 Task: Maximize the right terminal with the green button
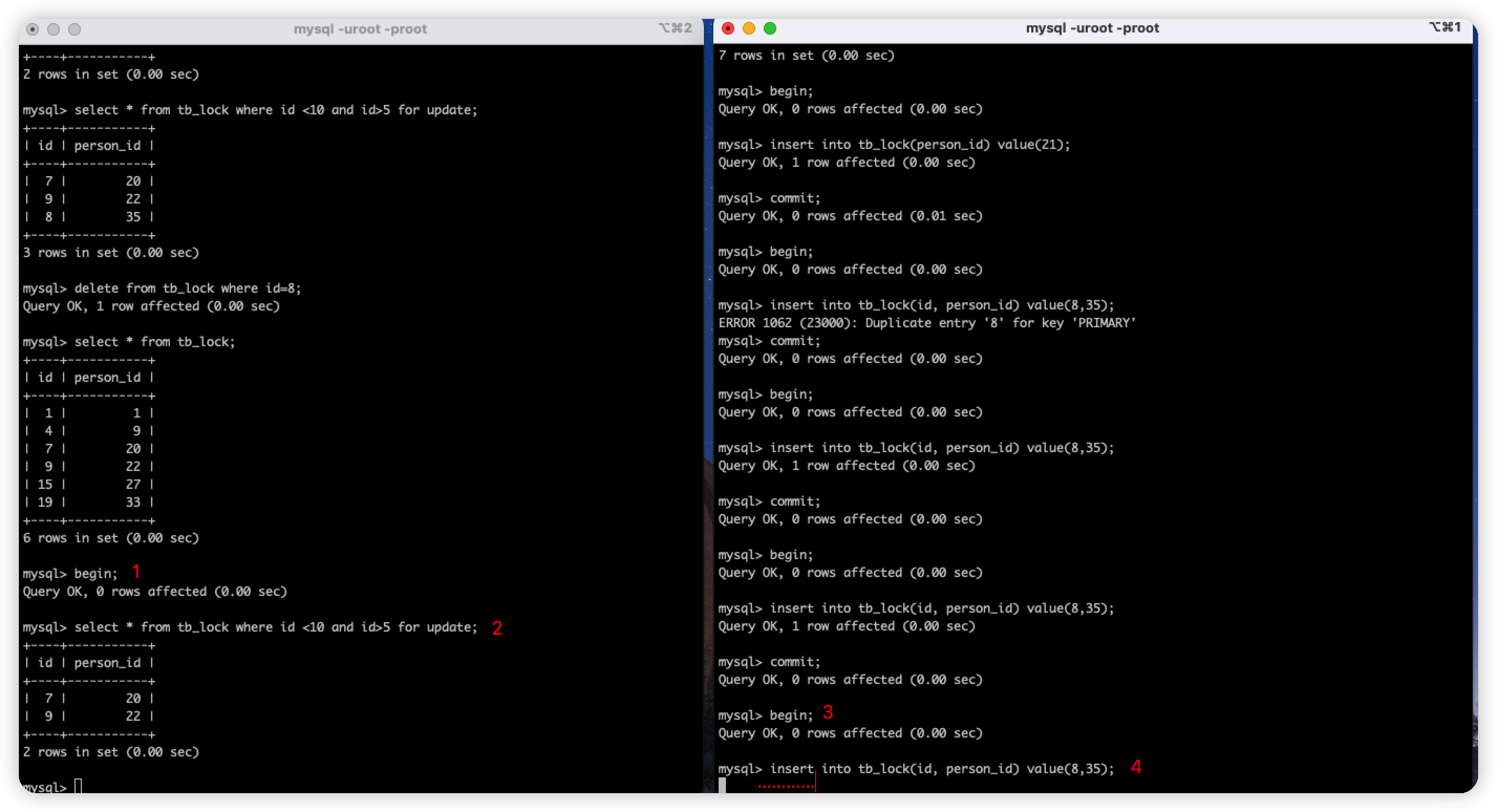pos(769,28)
